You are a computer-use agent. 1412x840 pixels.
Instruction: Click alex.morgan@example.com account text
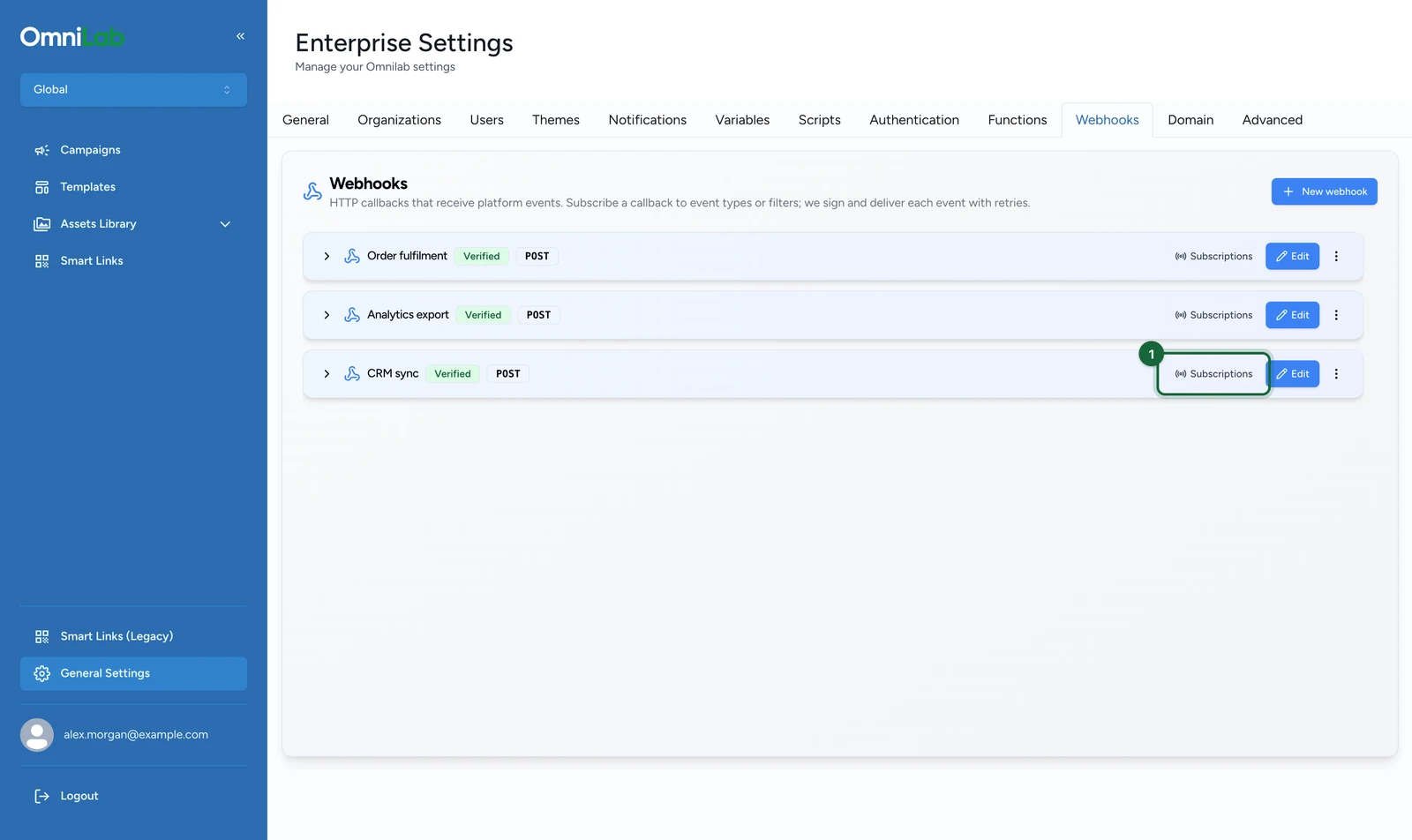(x=136, y=735)
